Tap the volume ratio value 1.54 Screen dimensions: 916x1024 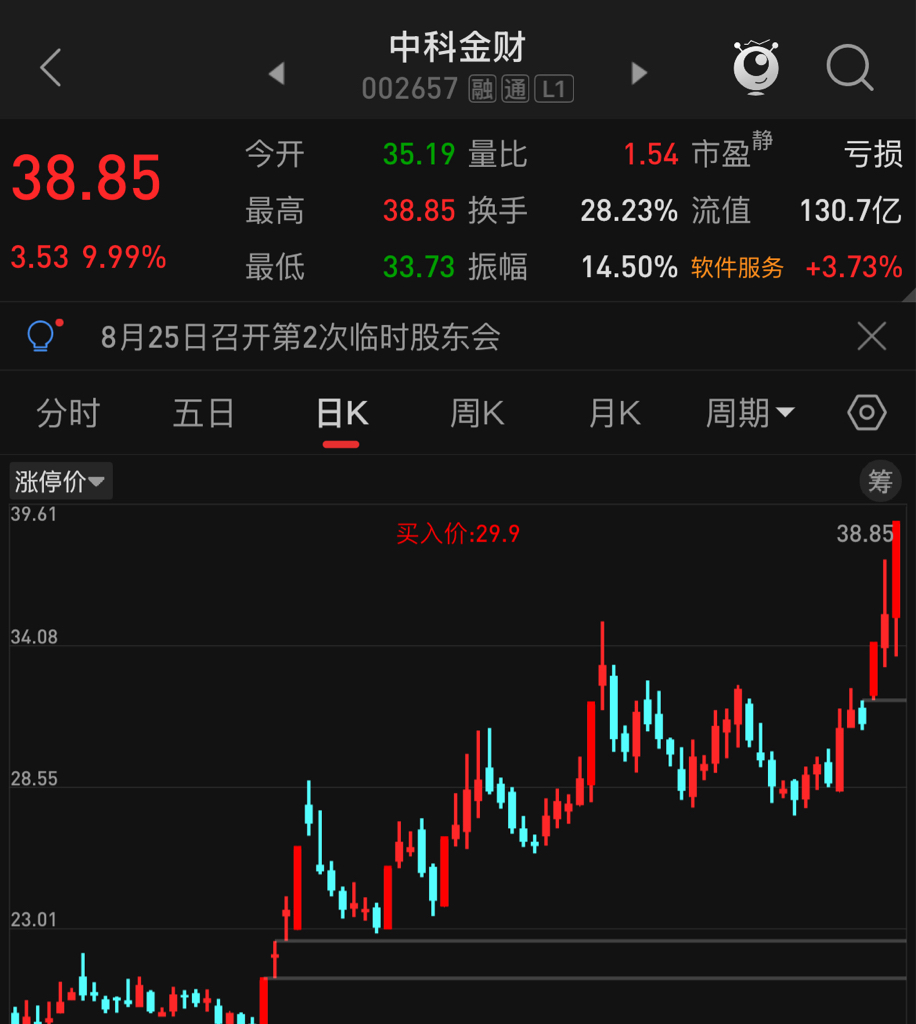click(651, 155)
